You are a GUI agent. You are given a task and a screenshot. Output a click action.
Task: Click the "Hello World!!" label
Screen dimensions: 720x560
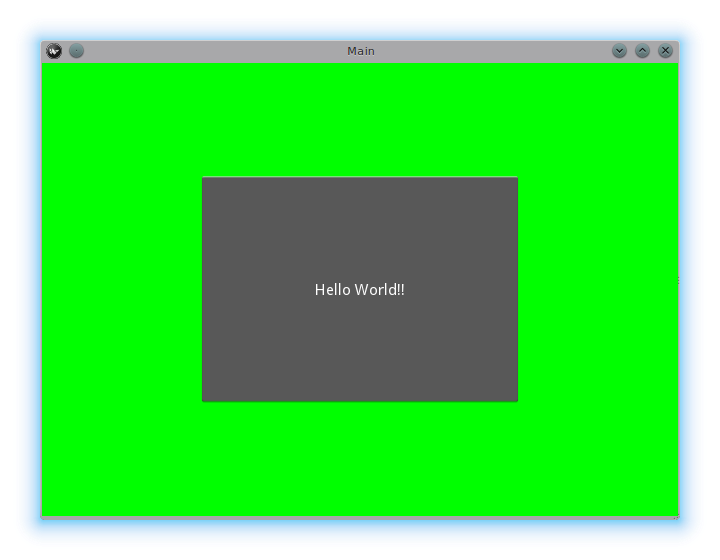coord(360,290)
